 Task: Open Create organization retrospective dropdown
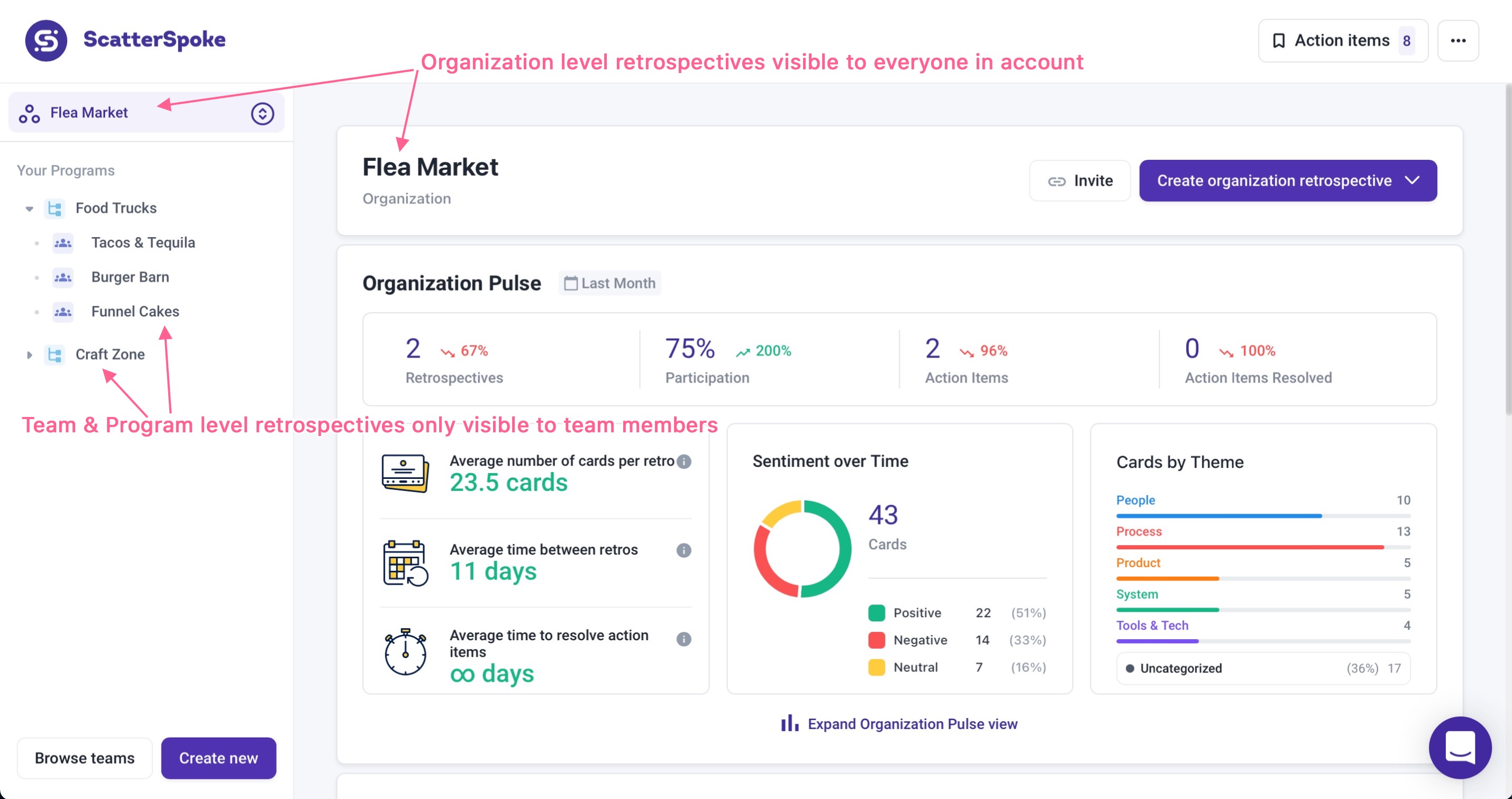pyautogui.click(x=1288, y=180)
